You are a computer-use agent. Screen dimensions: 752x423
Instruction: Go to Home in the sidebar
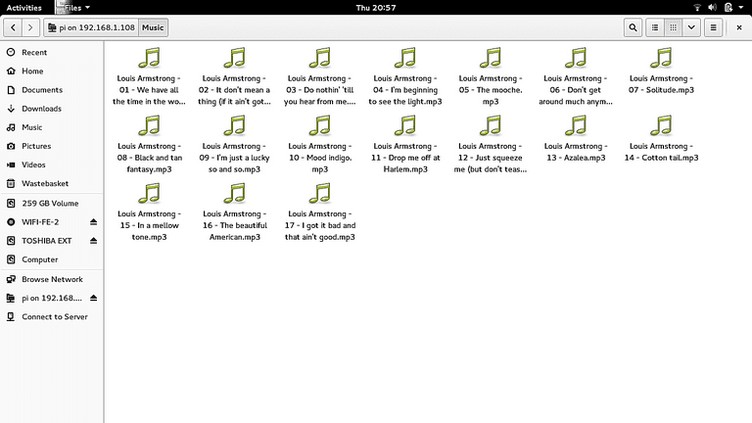pos(51,71)
